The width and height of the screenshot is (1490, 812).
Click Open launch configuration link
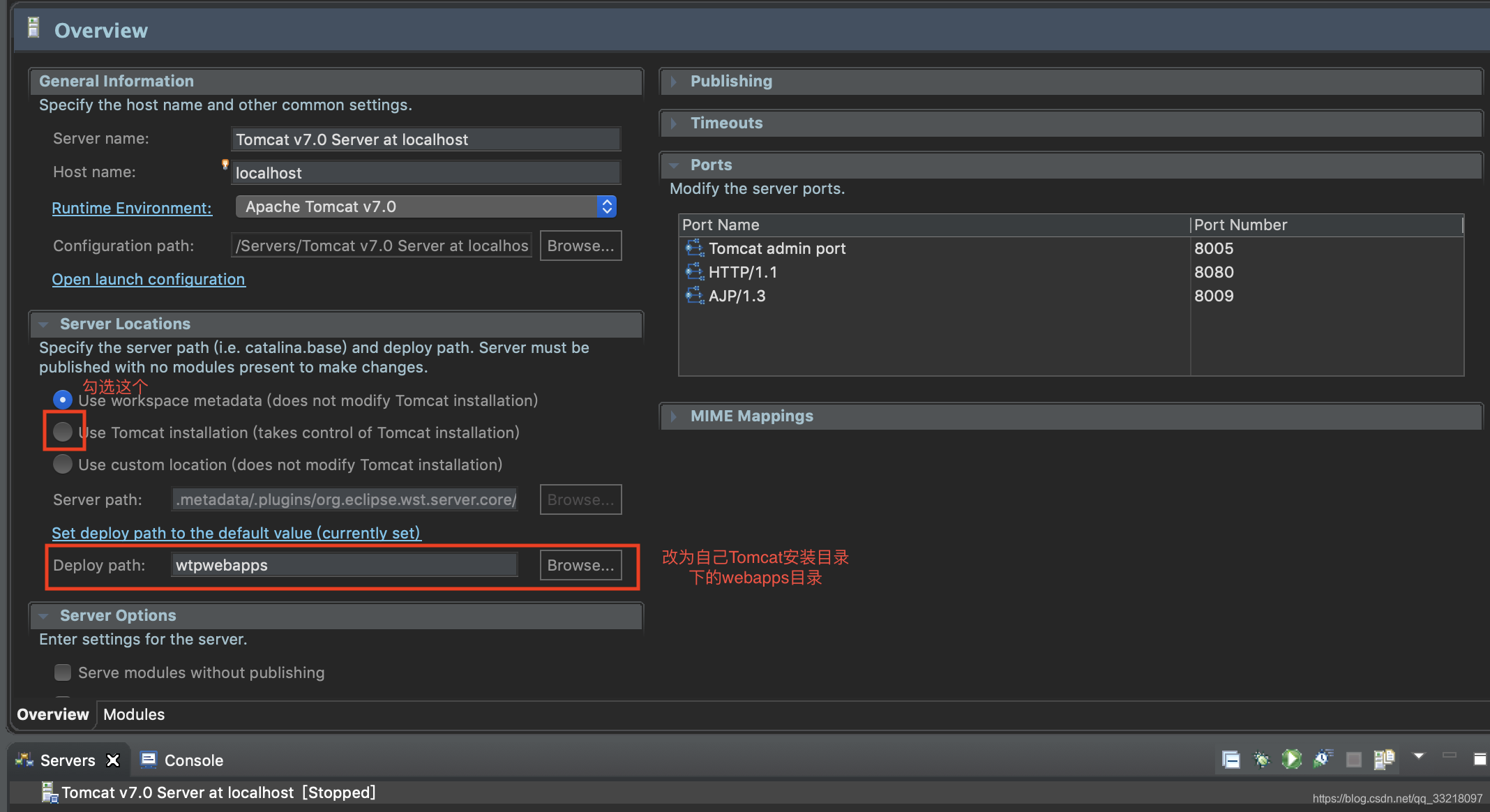(x=149, y=279)
